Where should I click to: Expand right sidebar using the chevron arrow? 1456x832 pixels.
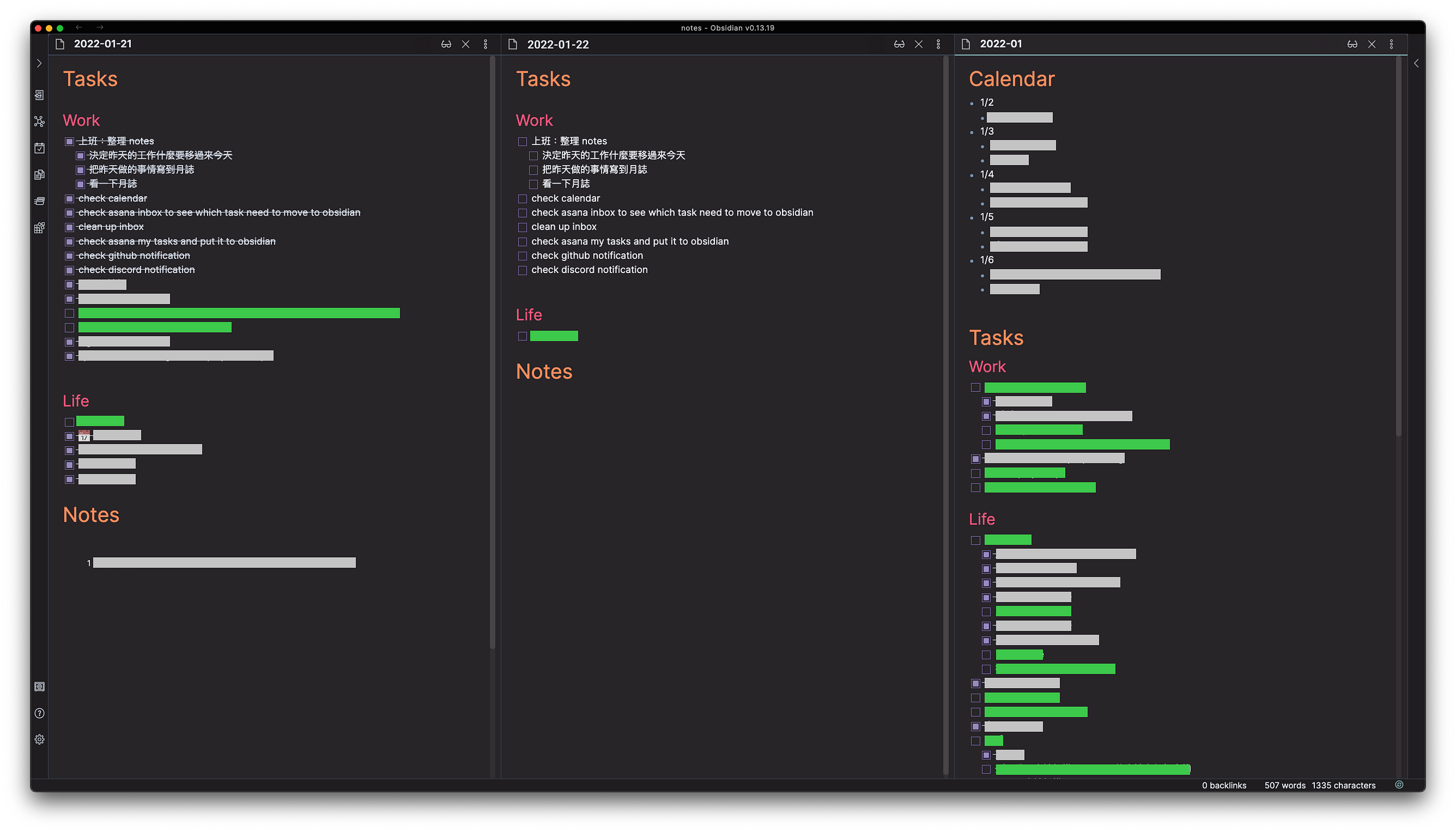1416,63
